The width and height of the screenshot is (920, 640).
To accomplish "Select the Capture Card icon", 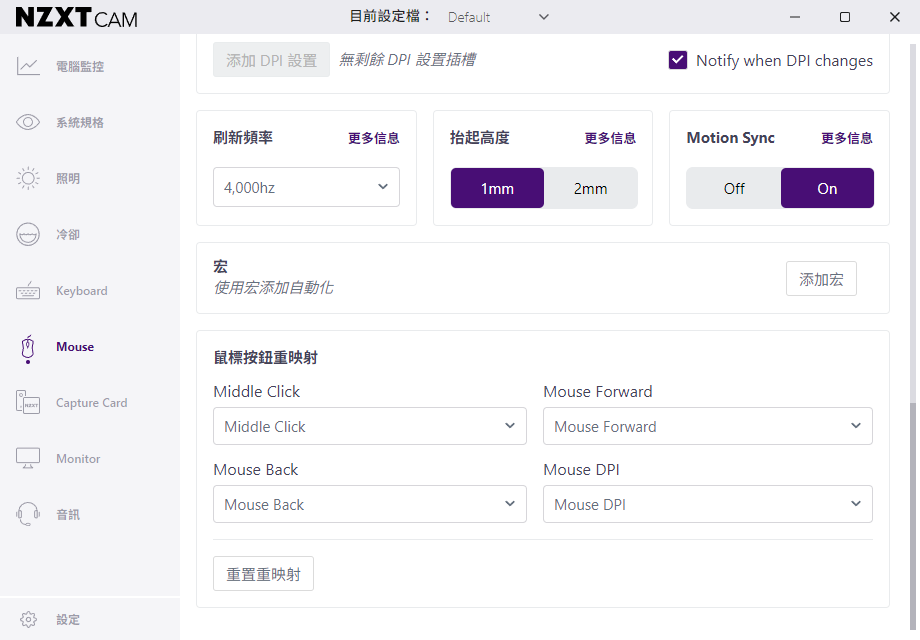I will coord(28,403).
